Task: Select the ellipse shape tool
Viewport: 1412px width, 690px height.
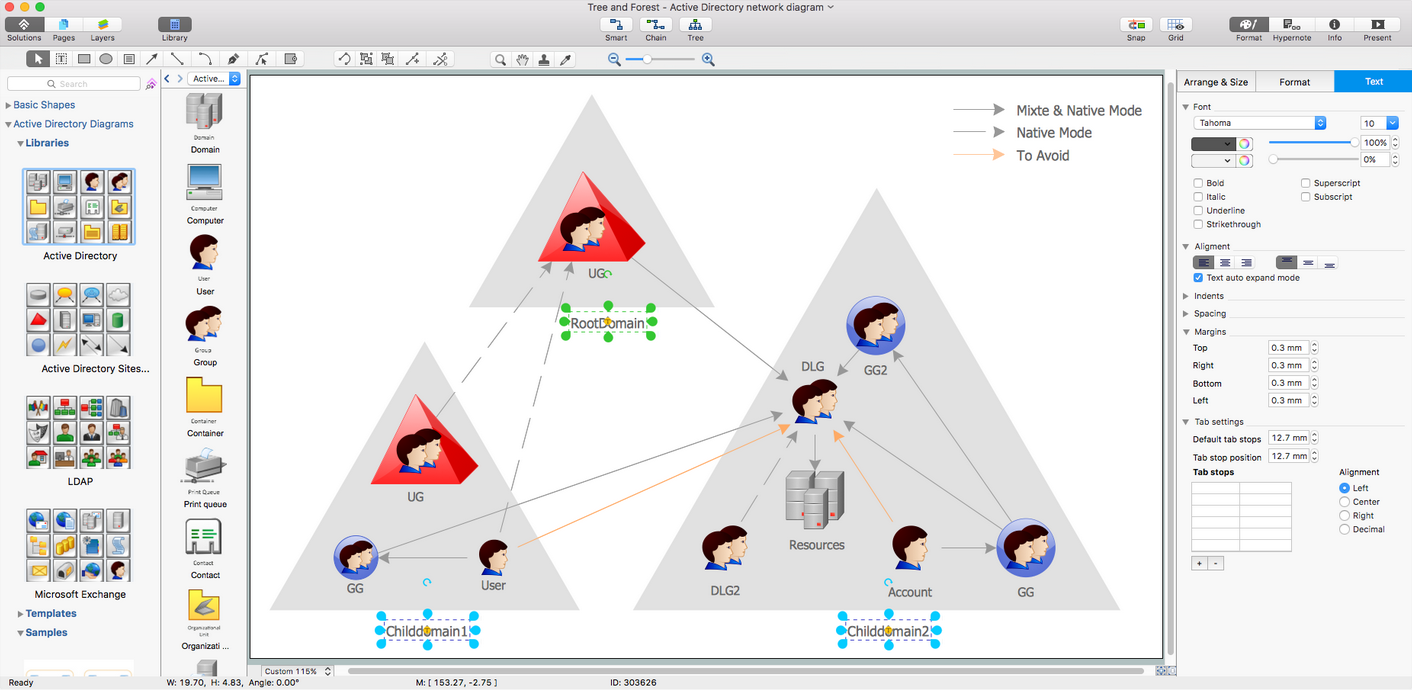Action: (x=106, y=59)
